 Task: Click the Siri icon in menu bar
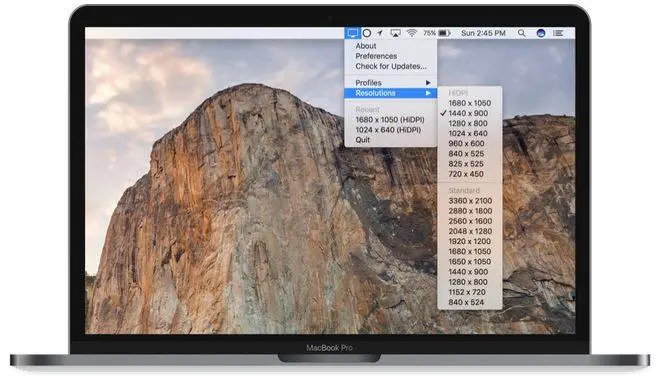coord(541,33)
